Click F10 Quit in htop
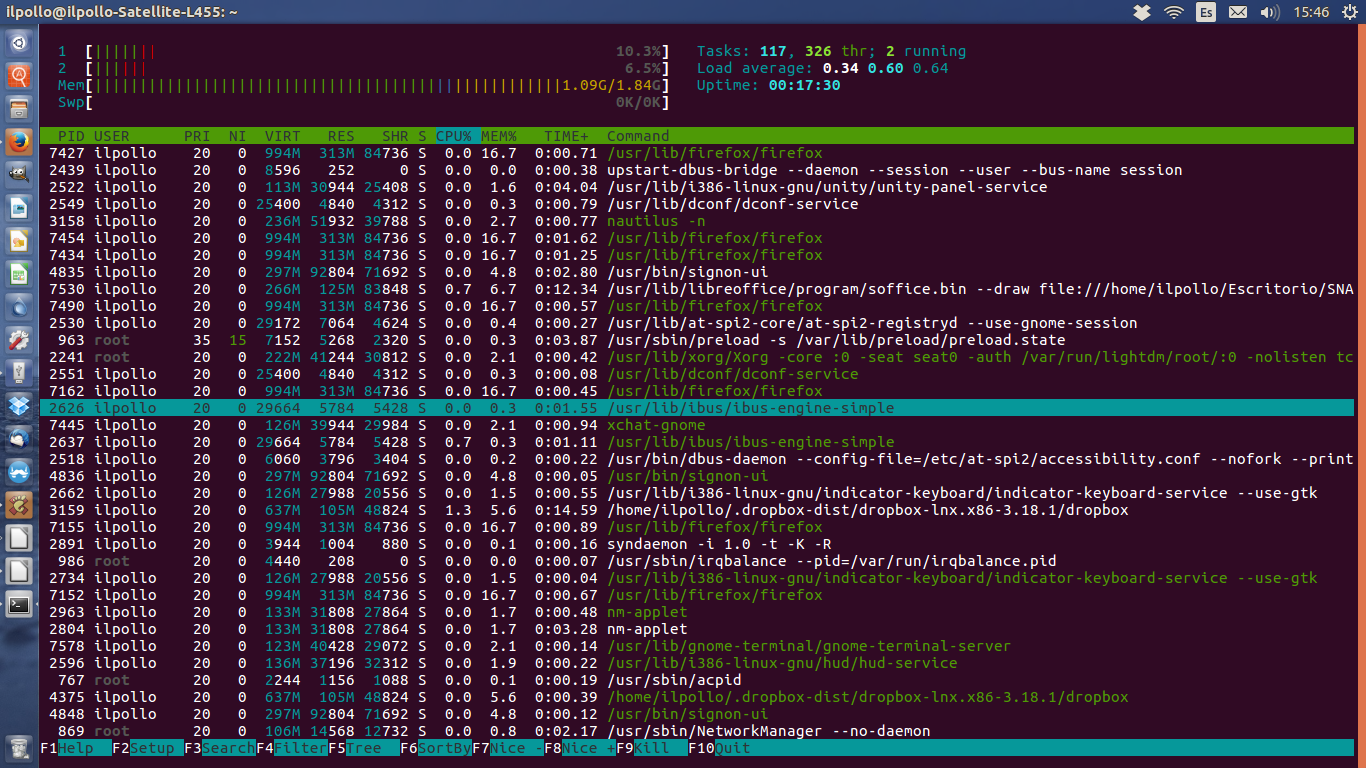The image size is (1366, 768). 719,748
